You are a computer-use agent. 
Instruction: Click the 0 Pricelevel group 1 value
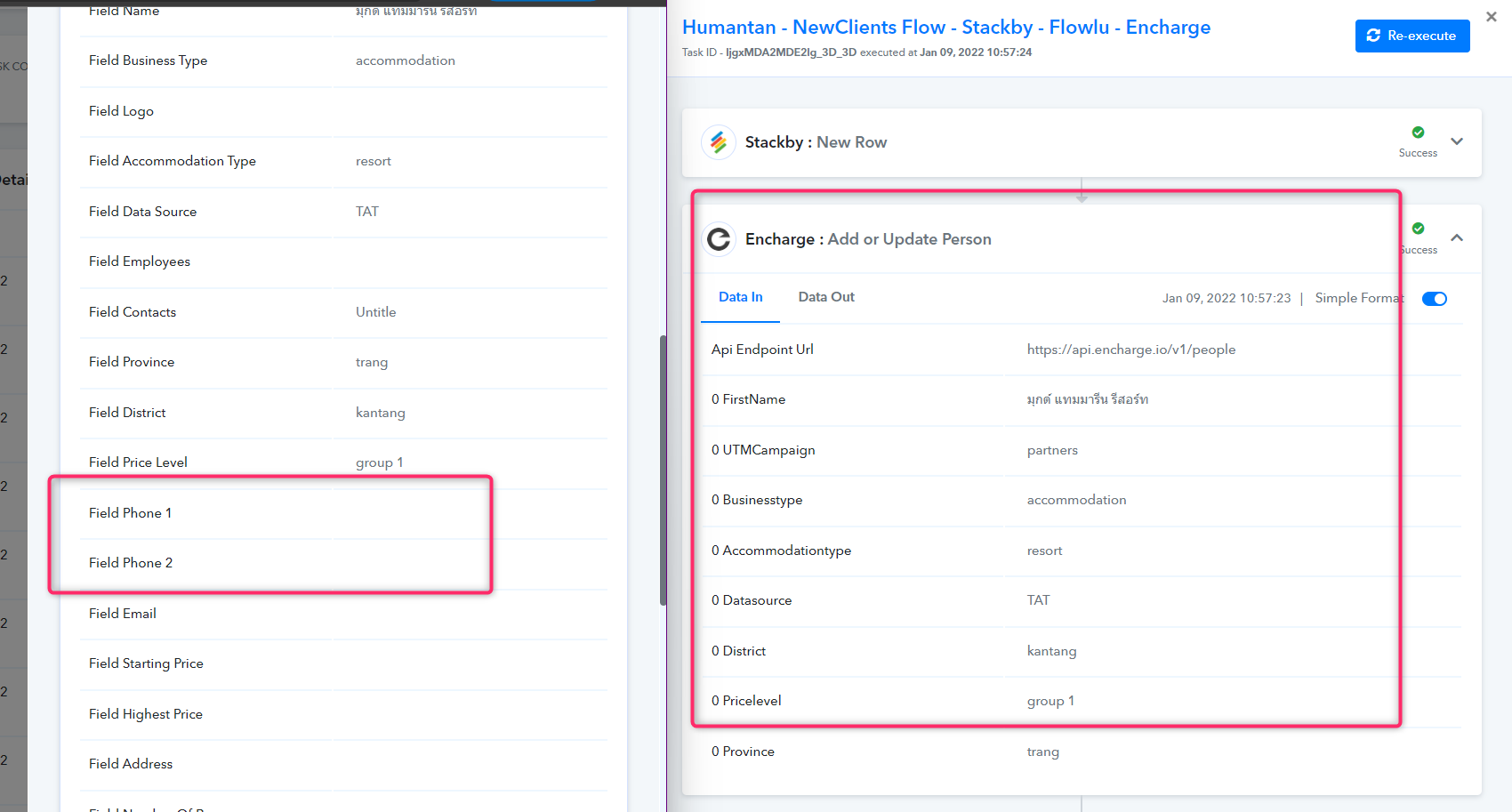(x=1050, y=701)
